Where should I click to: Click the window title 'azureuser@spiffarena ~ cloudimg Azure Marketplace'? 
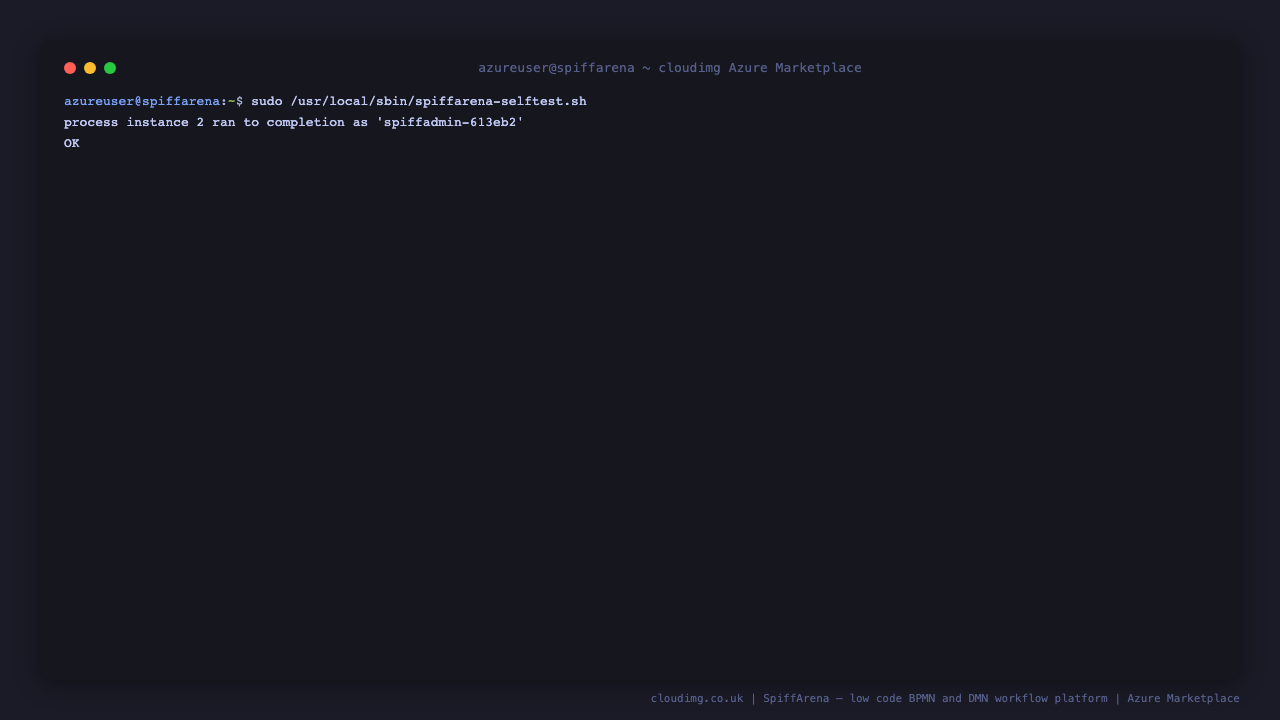(x=670, y=68)
